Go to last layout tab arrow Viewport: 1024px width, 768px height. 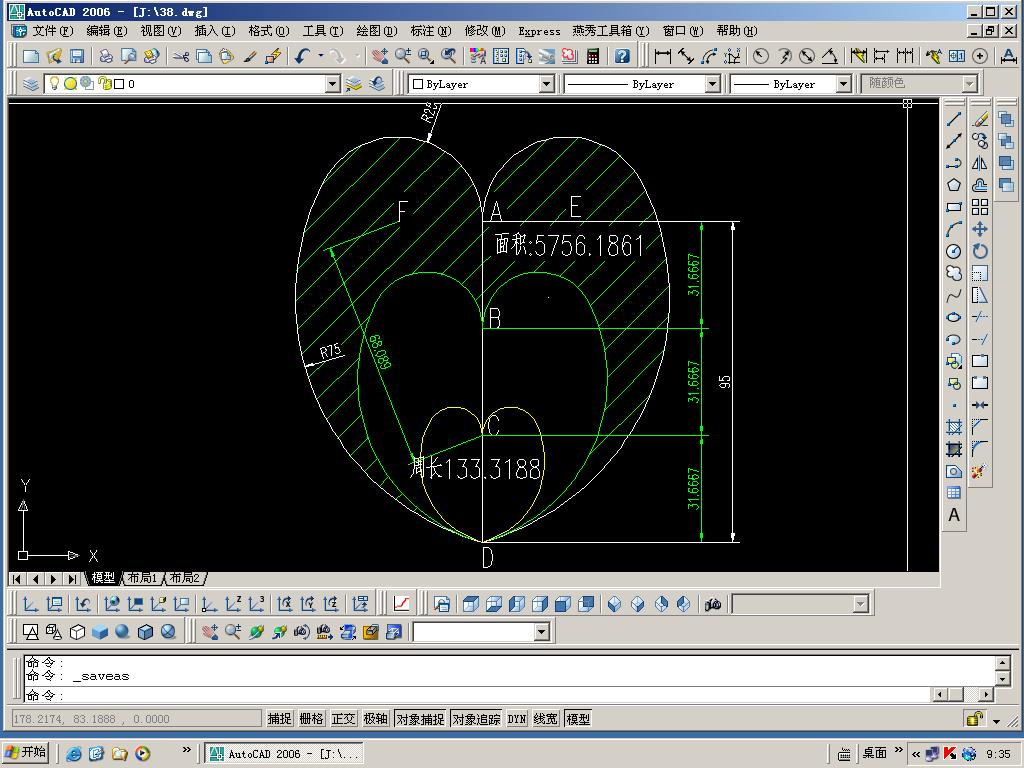(72, 579)
